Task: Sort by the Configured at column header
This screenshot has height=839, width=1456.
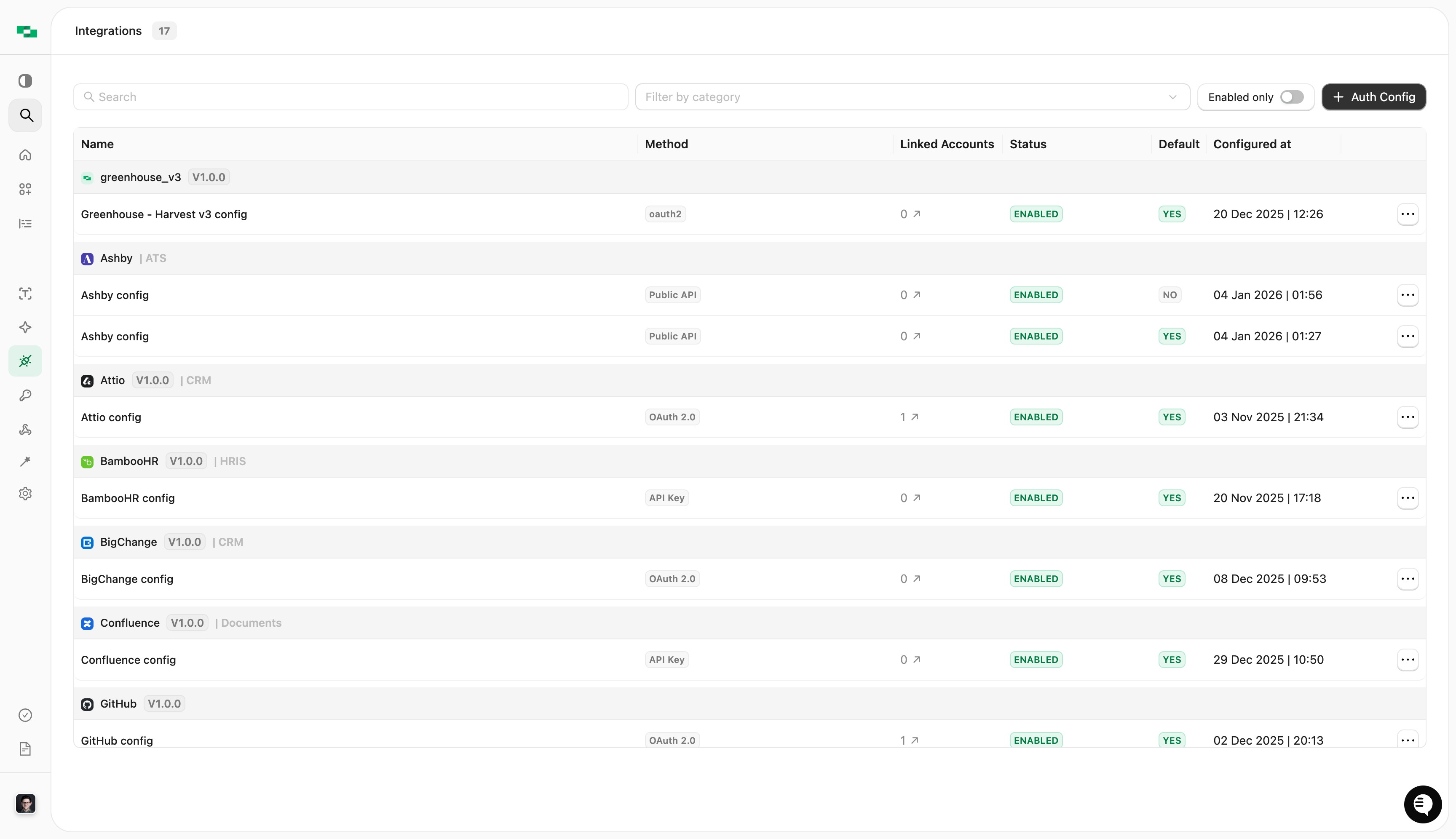Action: [1251, 144]
